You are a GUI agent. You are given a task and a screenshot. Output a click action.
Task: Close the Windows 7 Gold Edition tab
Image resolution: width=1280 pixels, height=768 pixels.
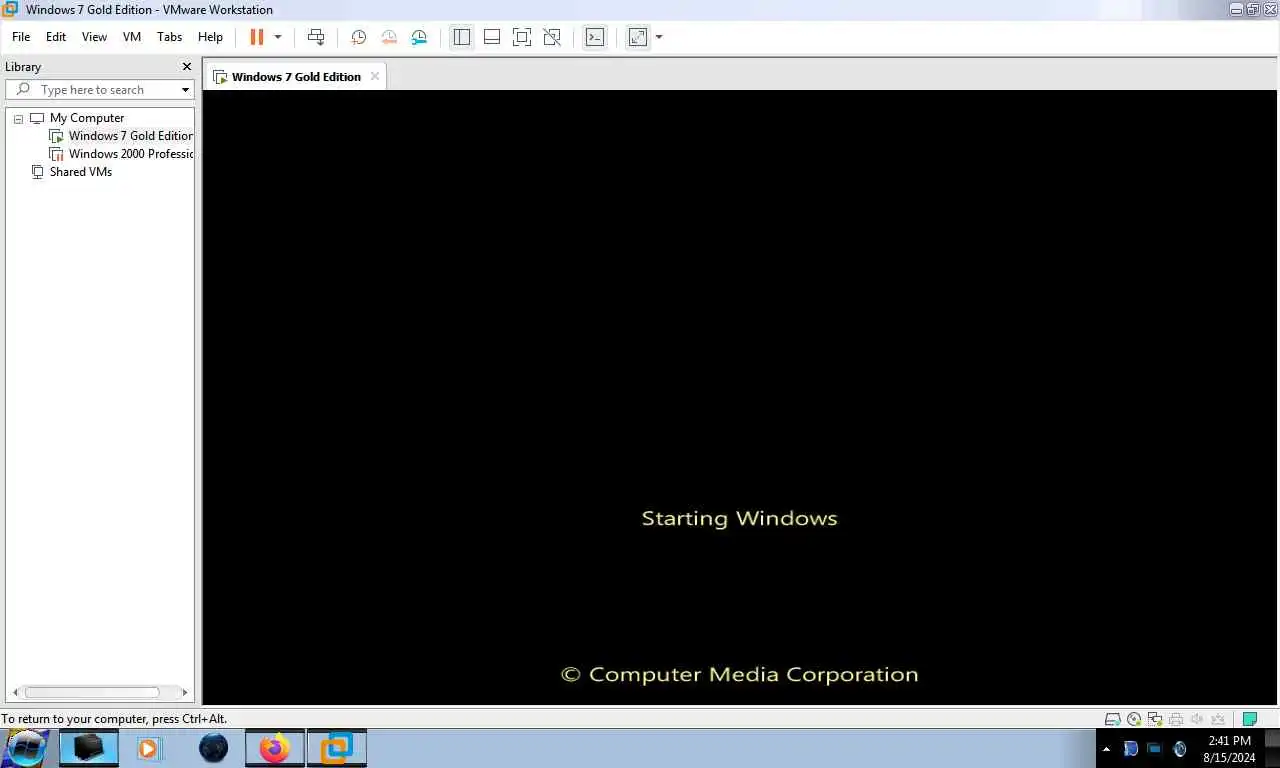pos(375,76)
